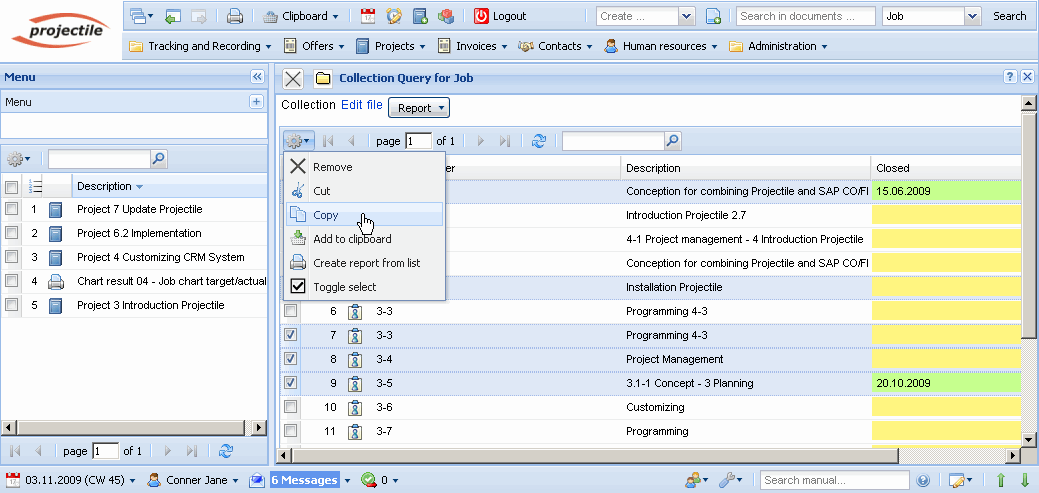Click the plus icon in the Menu panel
Screen dimensions: 1039x493
click(x=256, y=102)
